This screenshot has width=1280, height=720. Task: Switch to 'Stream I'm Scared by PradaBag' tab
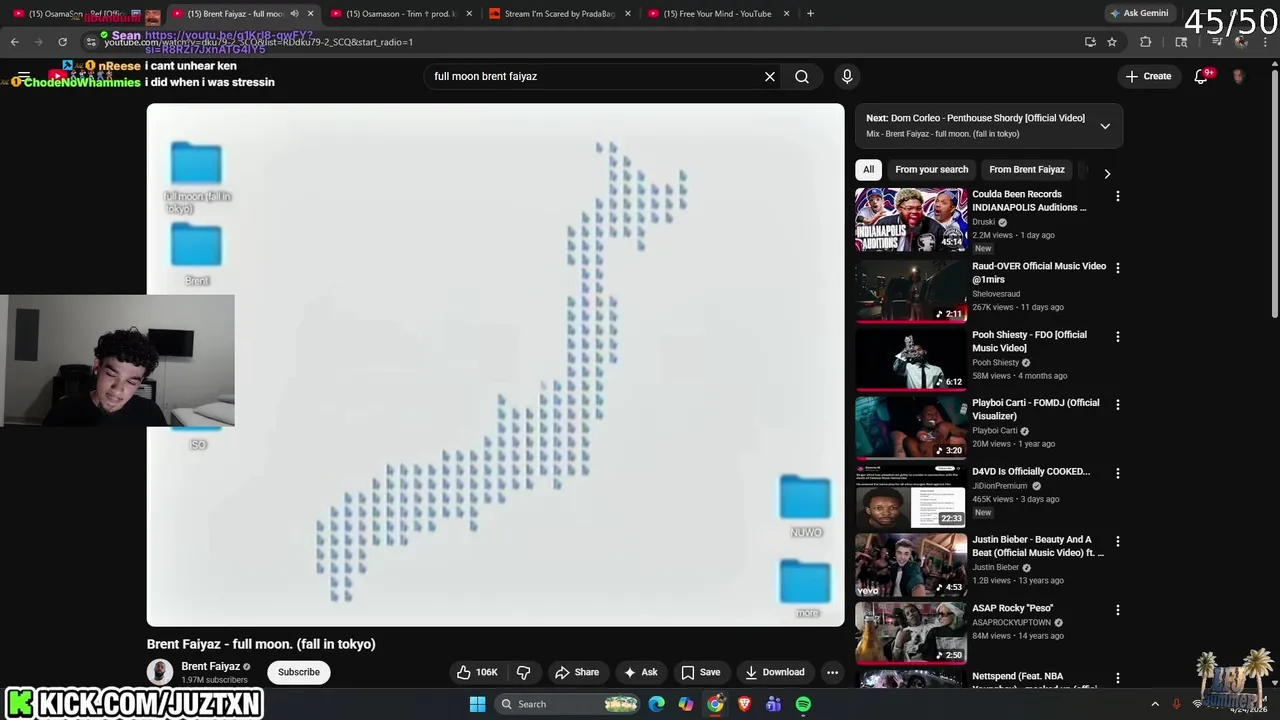[x=558, y=14]
